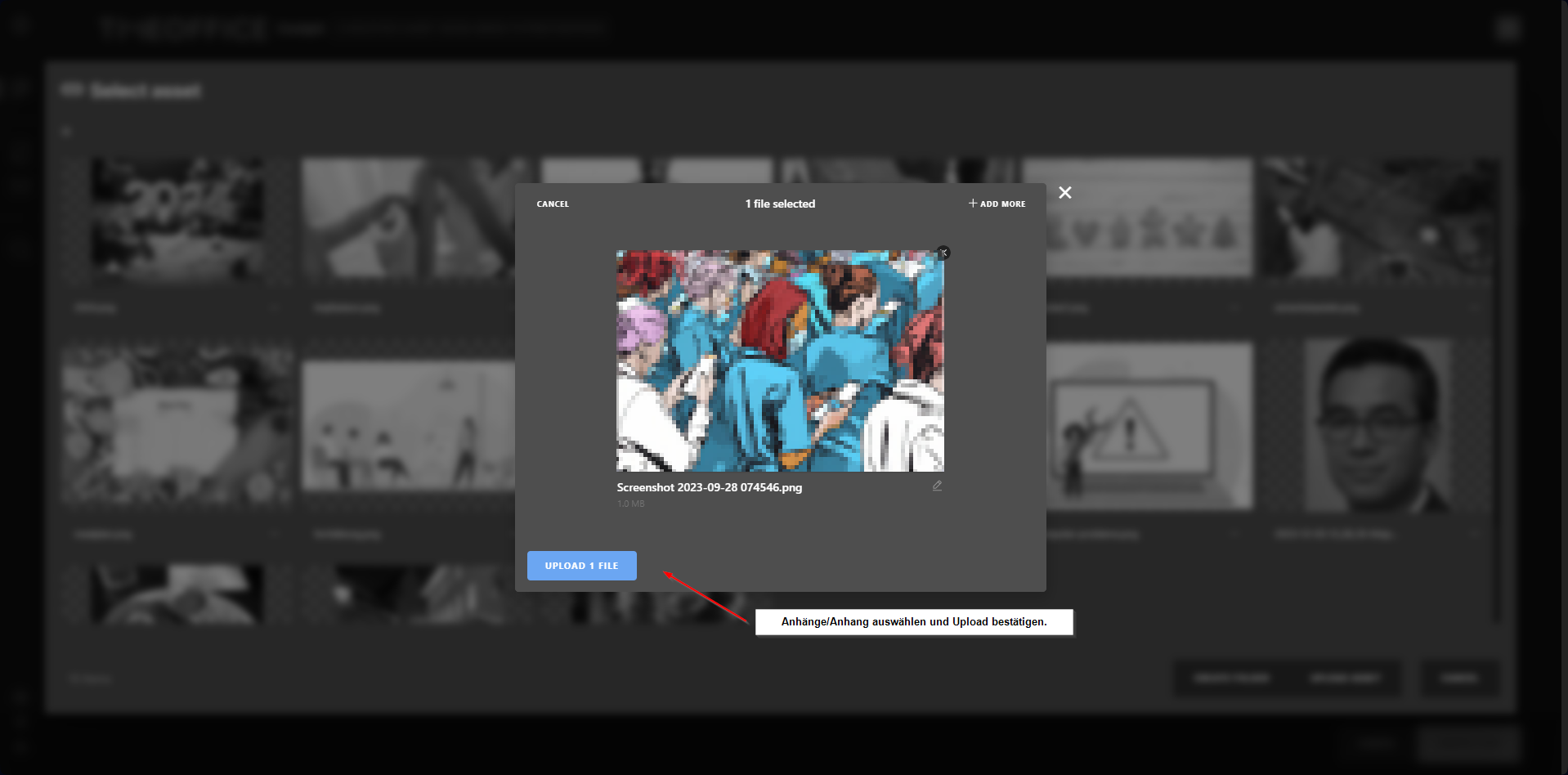
Task: Close the upload dialog with the X icon
Action: [x=1065, y=193]
